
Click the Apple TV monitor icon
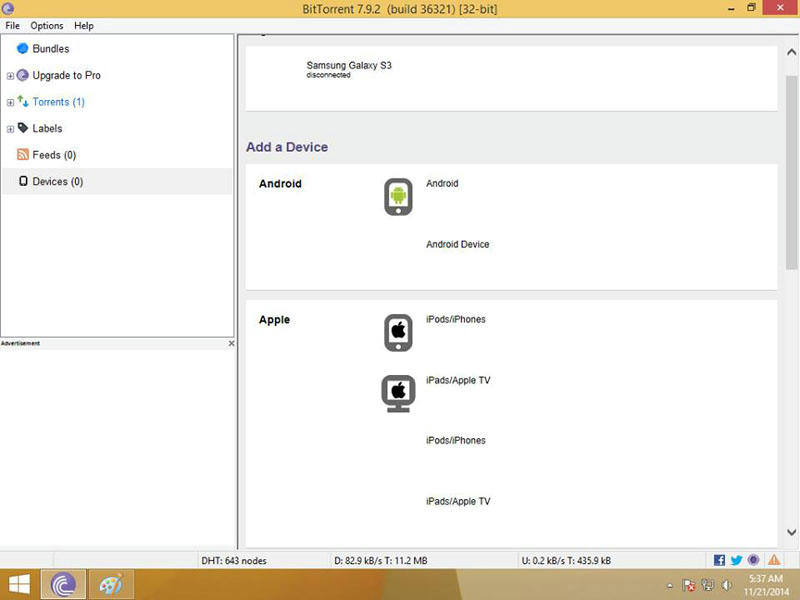click(x=398, y=393)
